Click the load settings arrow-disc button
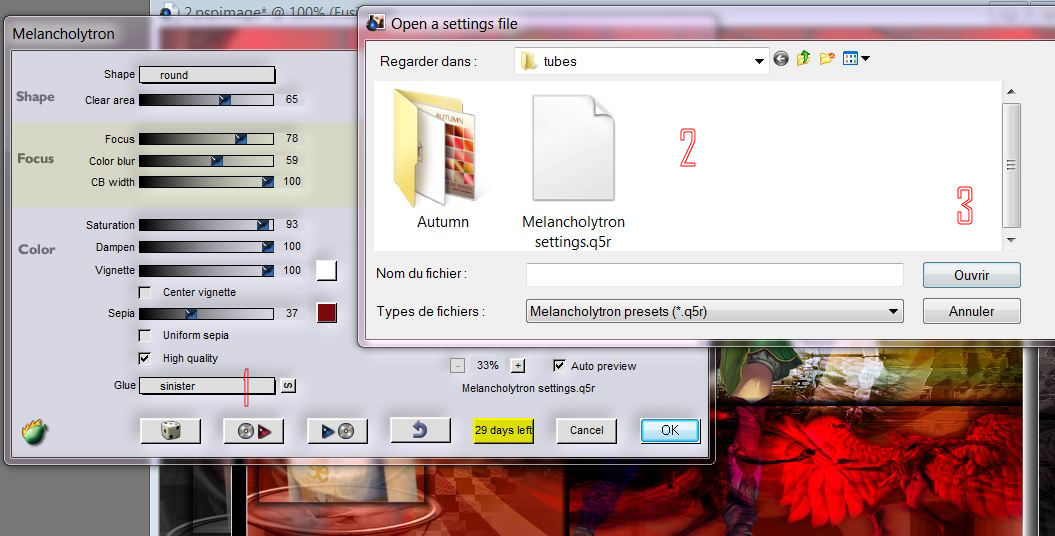 pyautogui.click(x=337, y=430)
